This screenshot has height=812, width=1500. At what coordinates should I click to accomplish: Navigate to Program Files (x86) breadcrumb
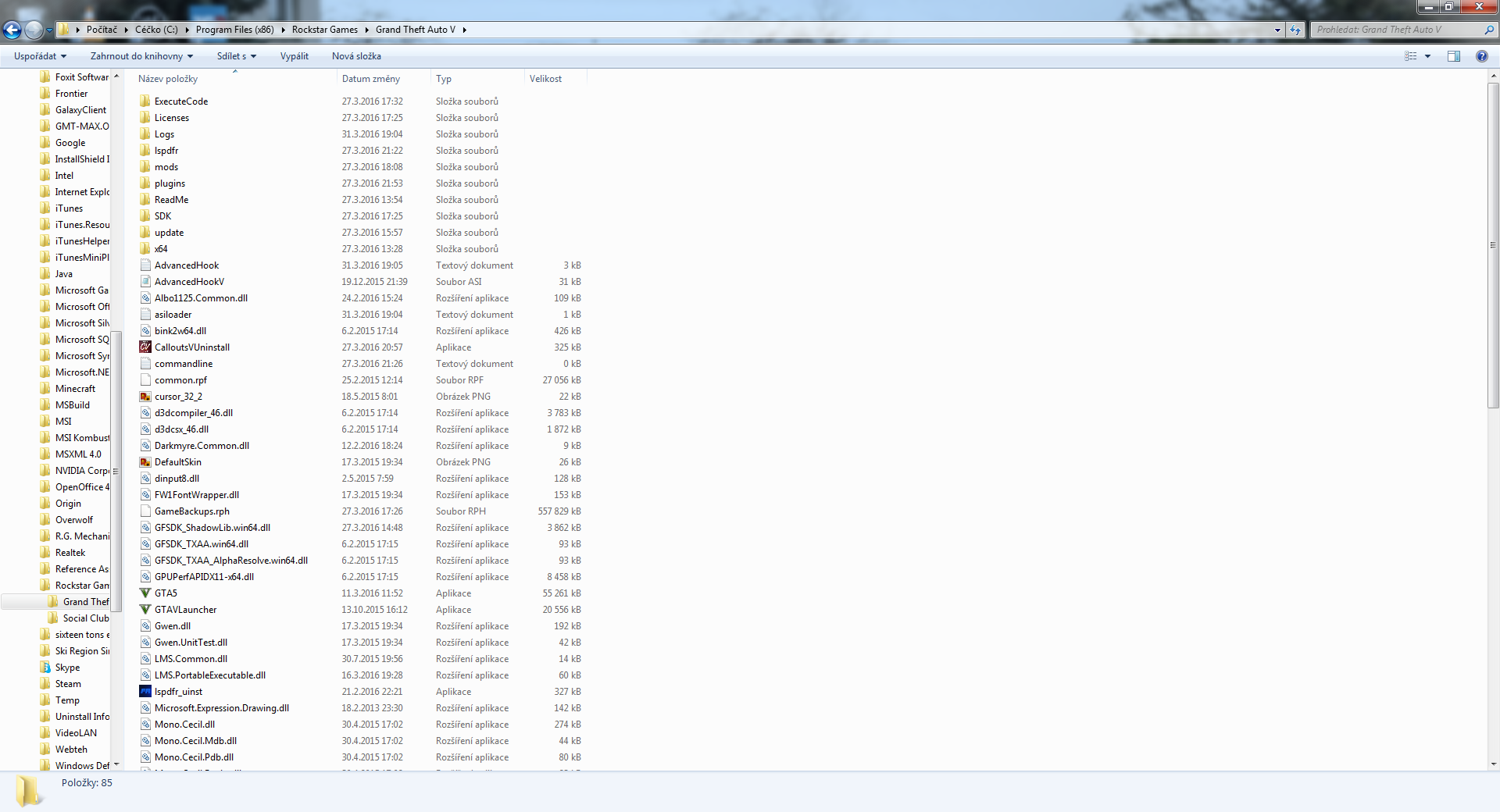point(234,30)
